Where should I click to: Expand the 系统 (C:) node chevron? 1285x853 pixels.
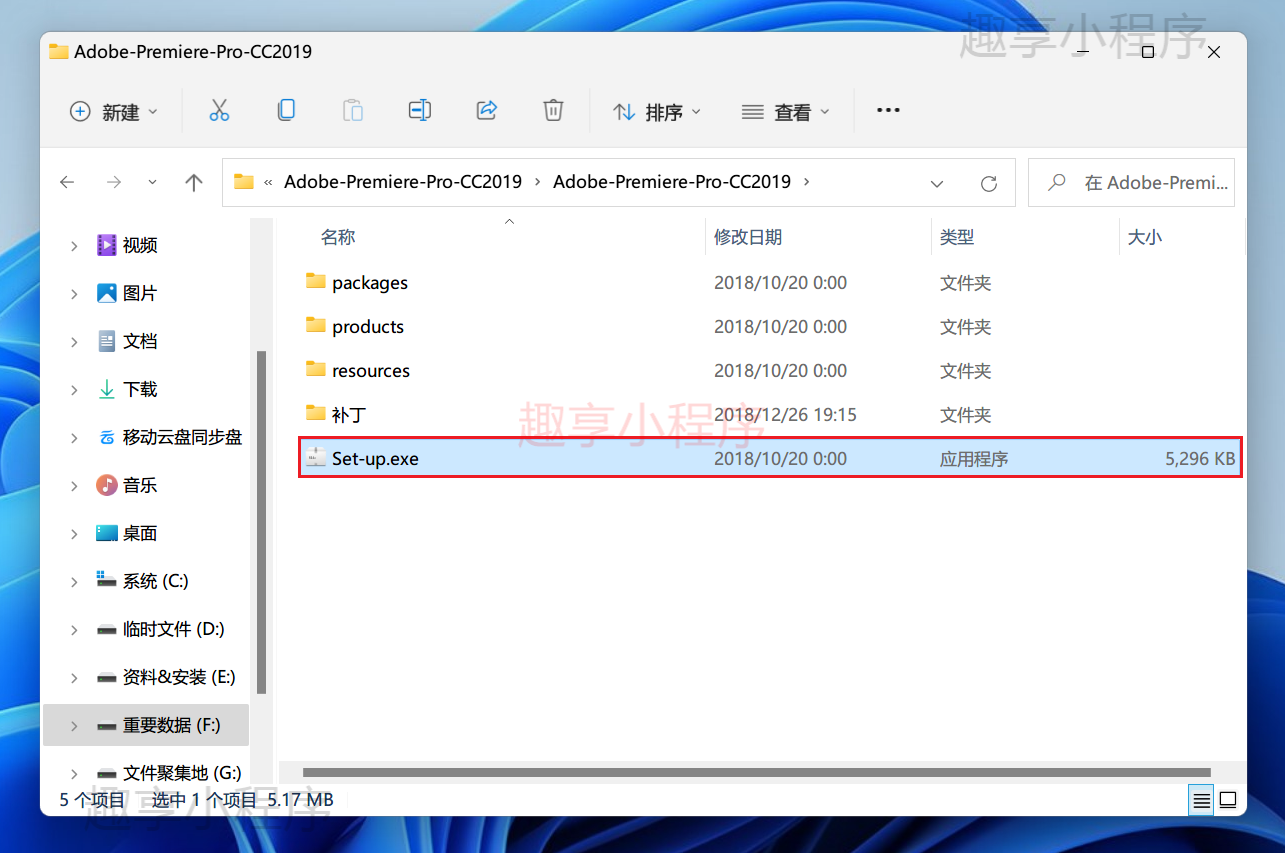pyautogui.click(x=74, y=582)
